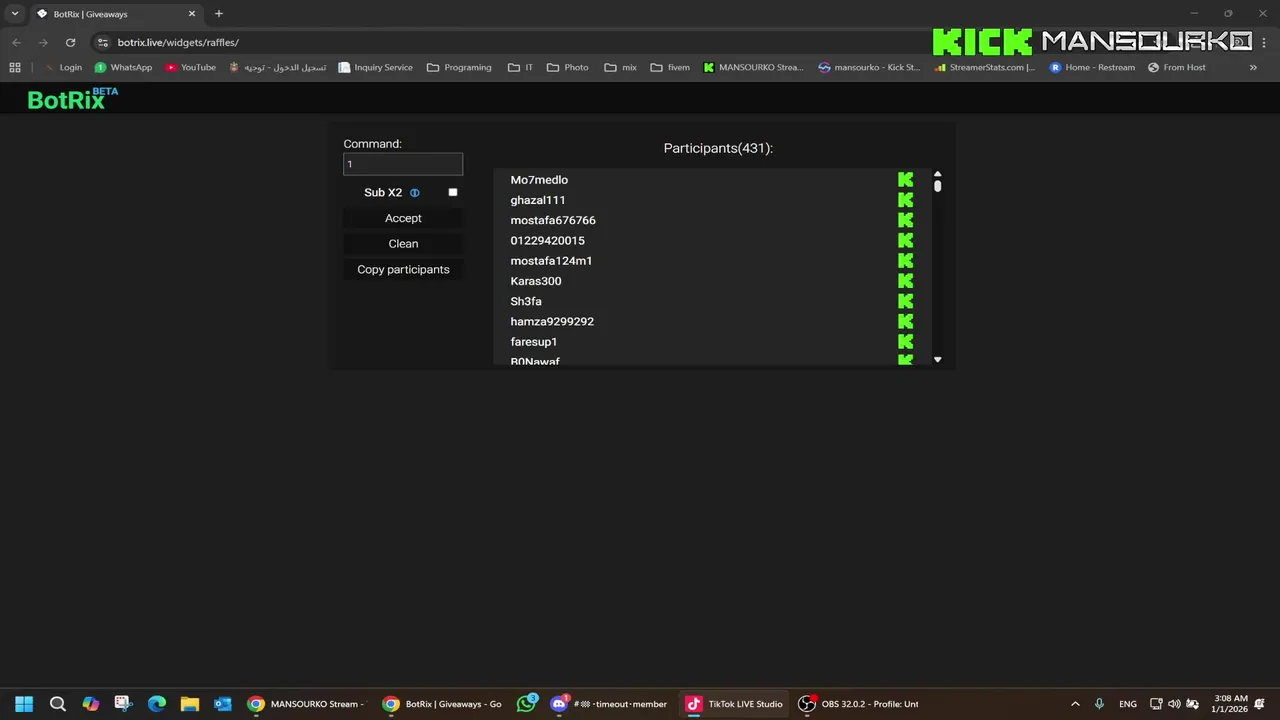Open the Inquiry Service bookmark

375,67
